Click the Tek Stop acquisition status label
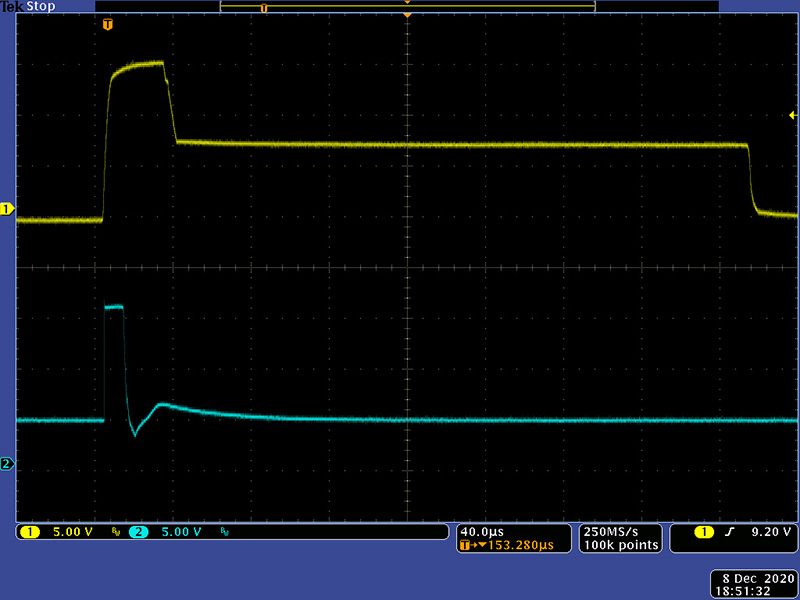 (27, 6)
